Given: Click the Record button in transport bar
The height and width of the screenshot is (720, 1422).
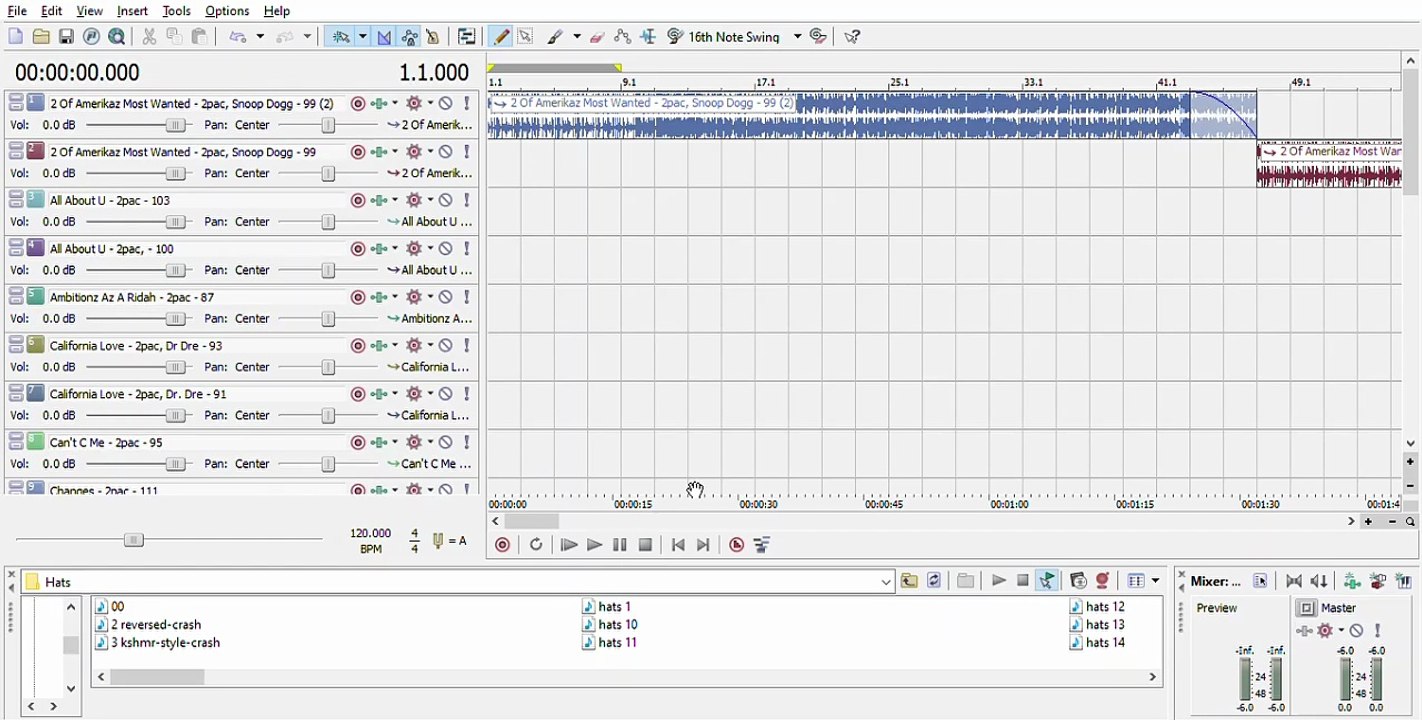Looking at the screenshot, I should click(502, 545).
